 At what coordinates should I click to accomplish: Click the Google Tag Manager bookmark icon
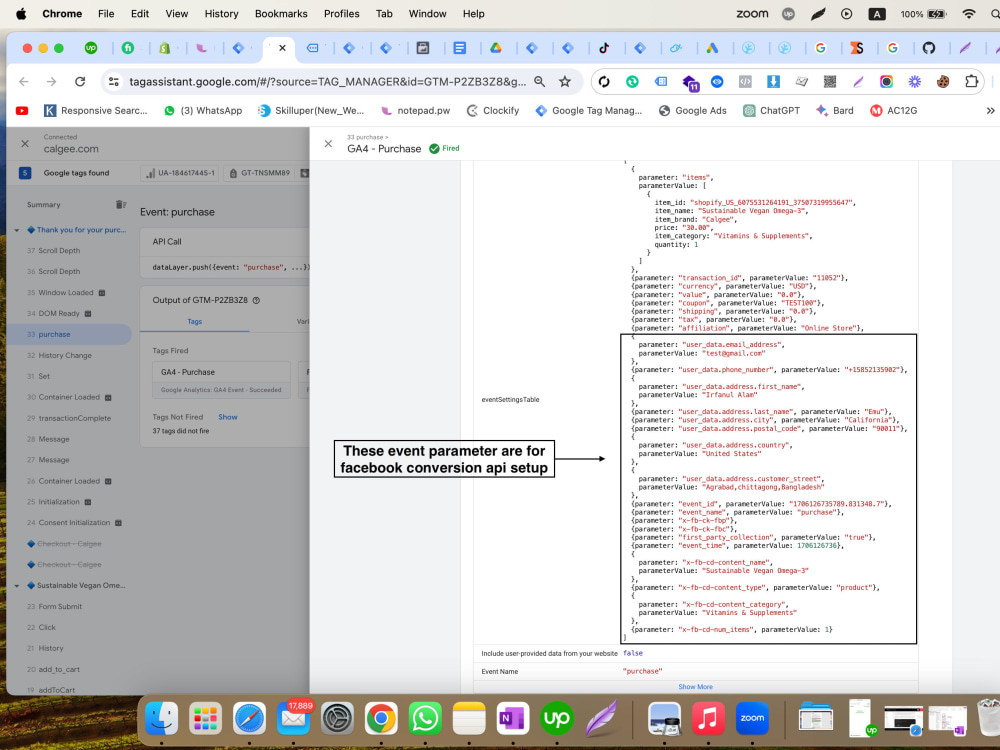pyautogui.click(x=542, y=110)
